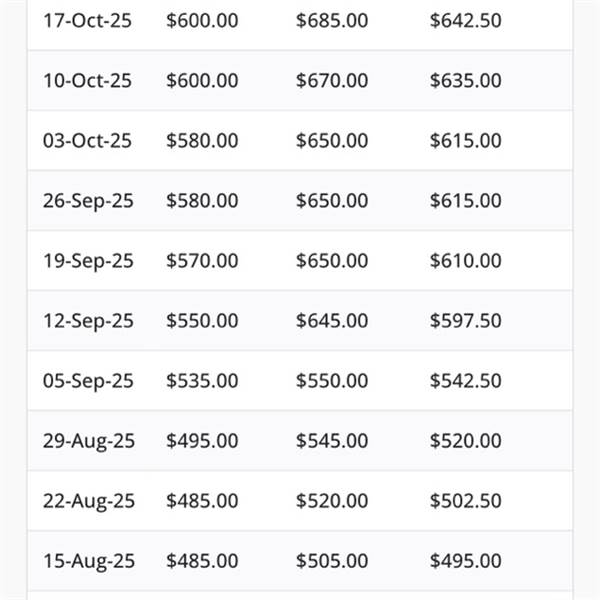Select the $685.00 price value

[x=332, y=20]
